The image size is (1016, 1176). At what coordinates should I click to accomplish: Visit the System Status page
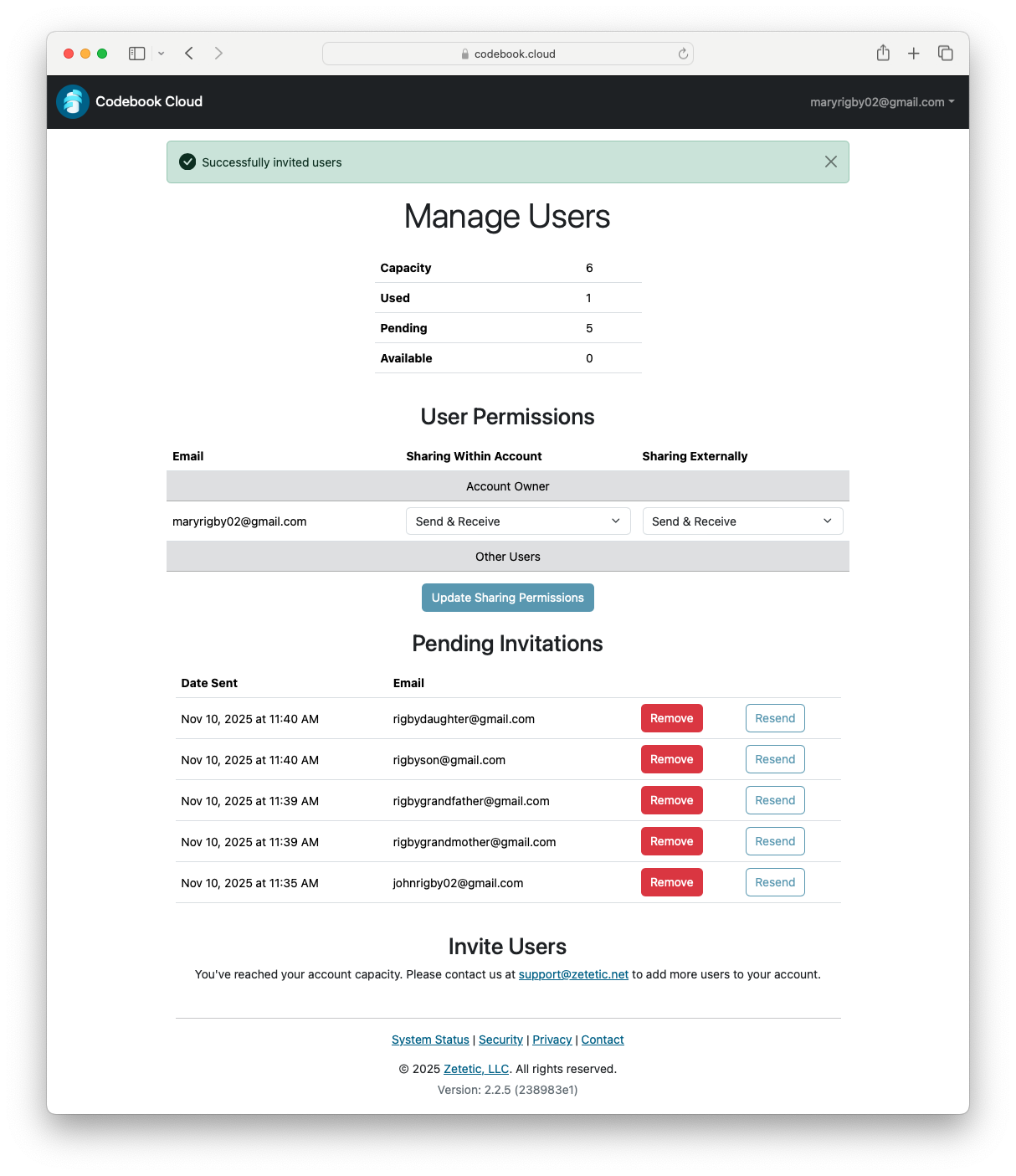(x=429, y=1040)
